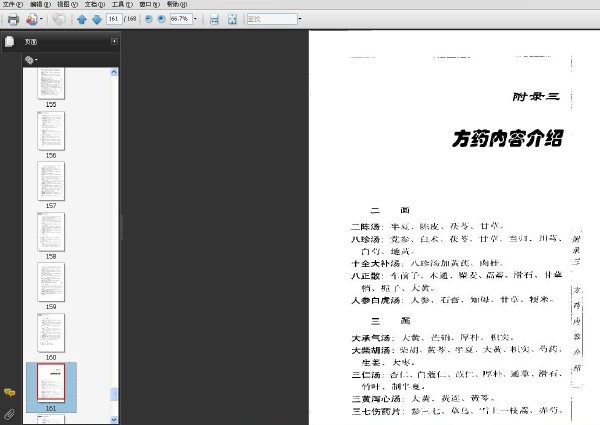Open the 文件 (File) menu

13,4
